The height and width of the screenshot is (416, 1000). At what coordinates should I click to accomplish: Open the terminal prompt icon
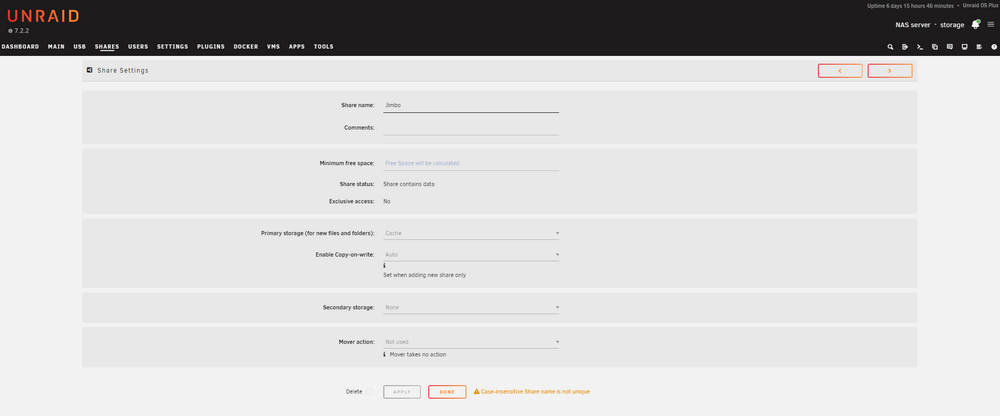[x=920, y=47]
